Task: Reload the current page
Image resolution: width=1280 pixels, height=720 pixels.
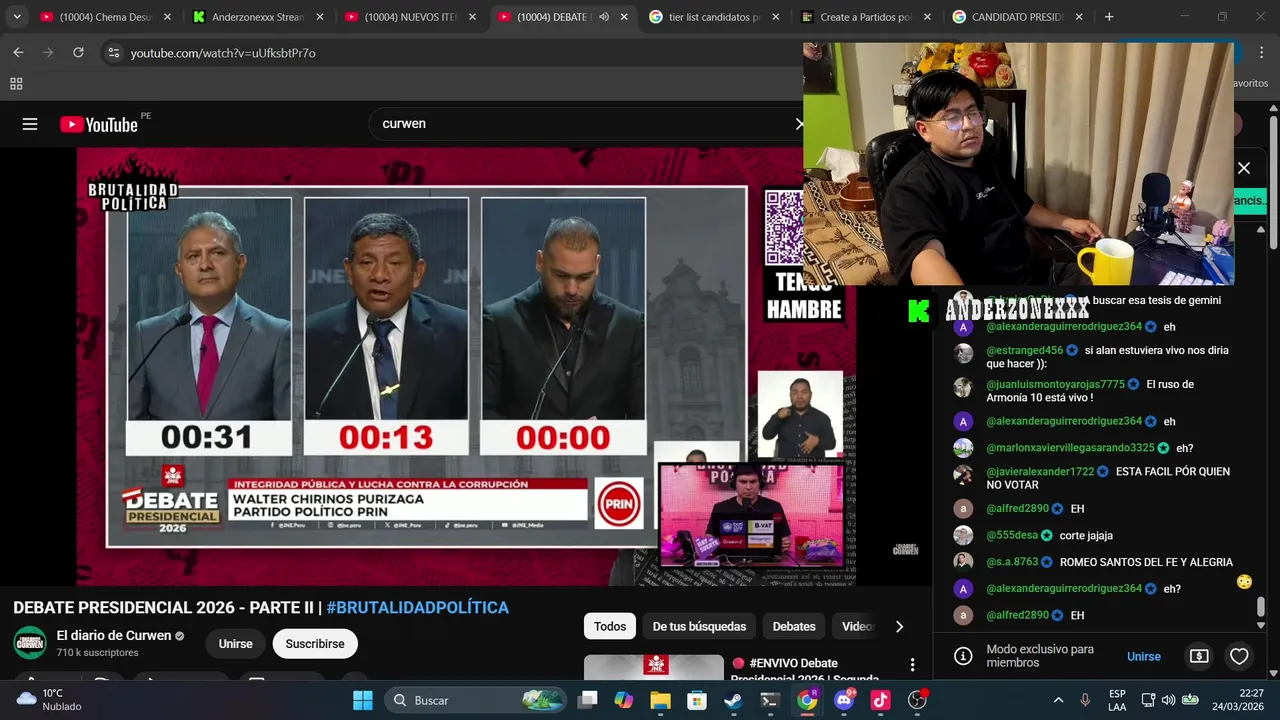Action: point(78,53)
